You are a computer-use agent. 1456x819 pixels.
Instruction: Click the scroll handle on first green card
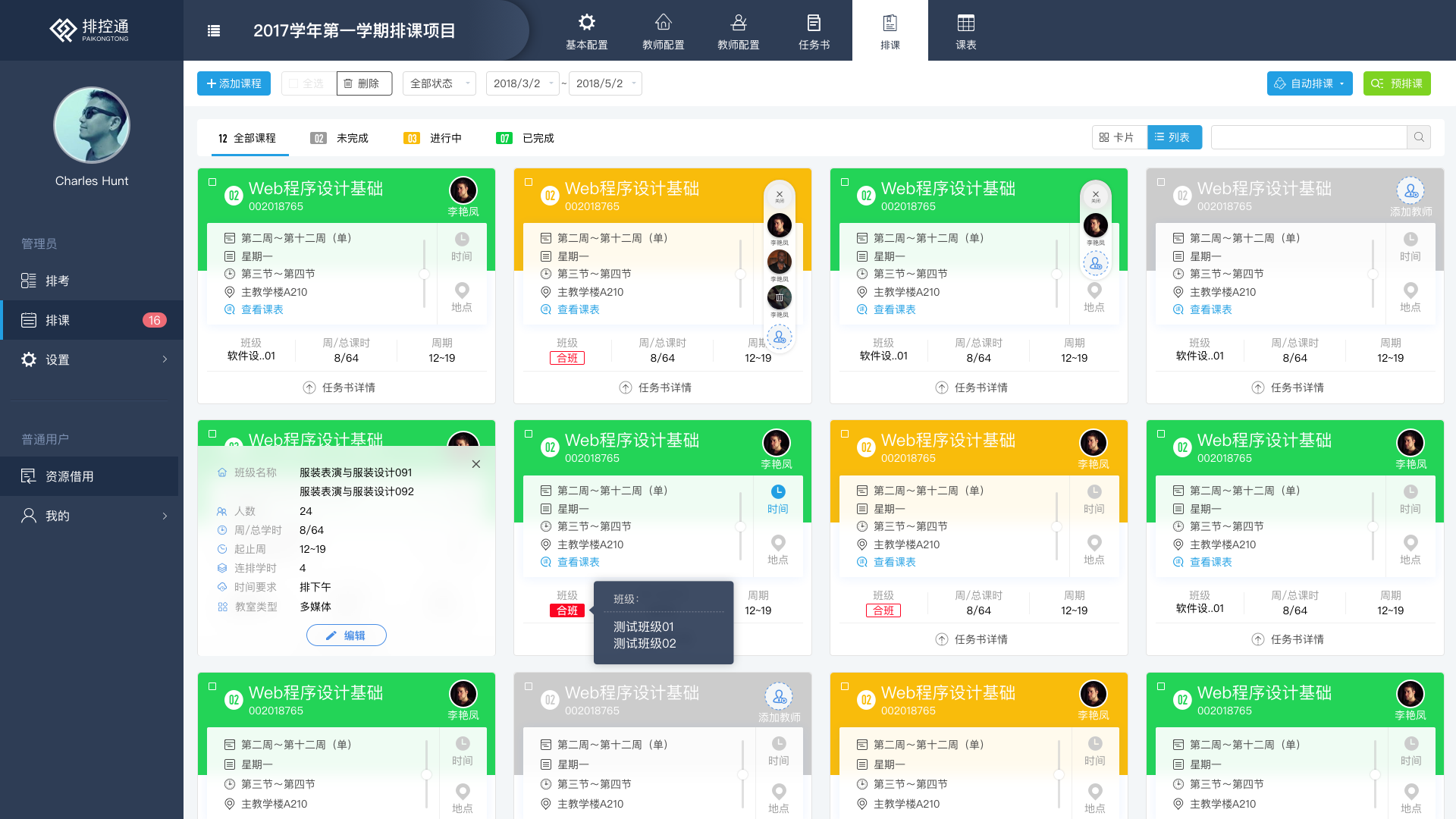424,274
